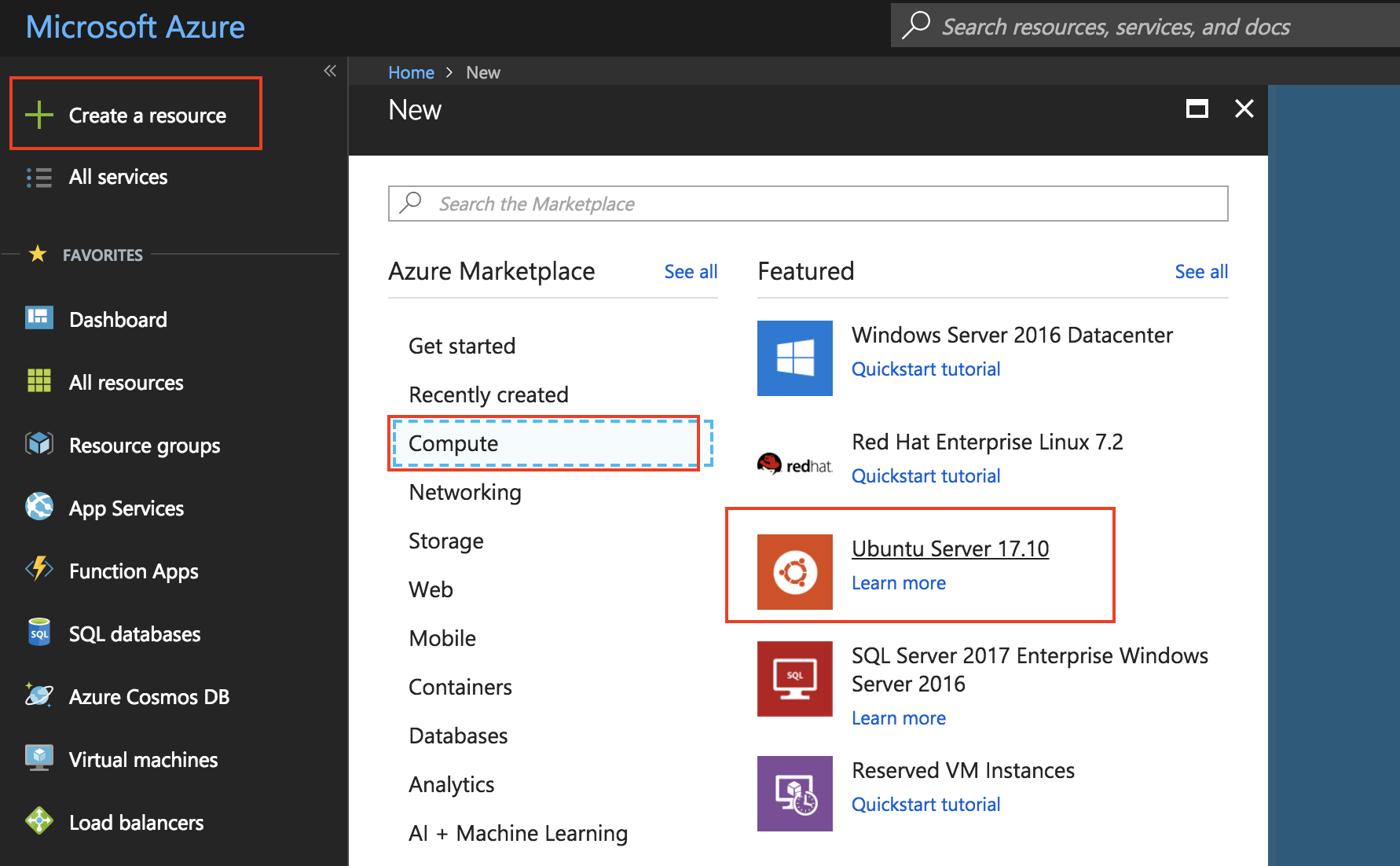Close the New blade
This screenshot has width=1400, height=866.
1244,108
